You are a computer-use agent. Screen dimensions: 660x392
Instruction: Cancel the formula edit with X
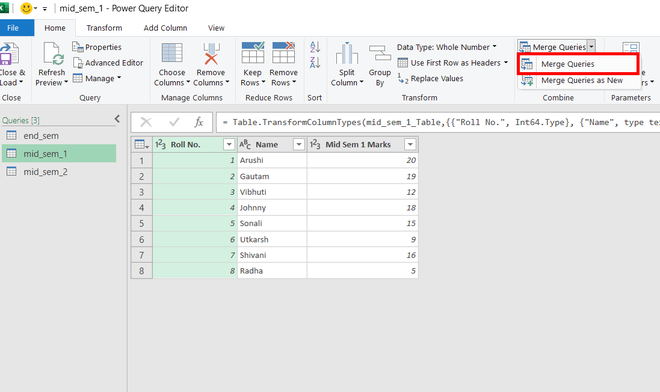(x=146, y=122)
